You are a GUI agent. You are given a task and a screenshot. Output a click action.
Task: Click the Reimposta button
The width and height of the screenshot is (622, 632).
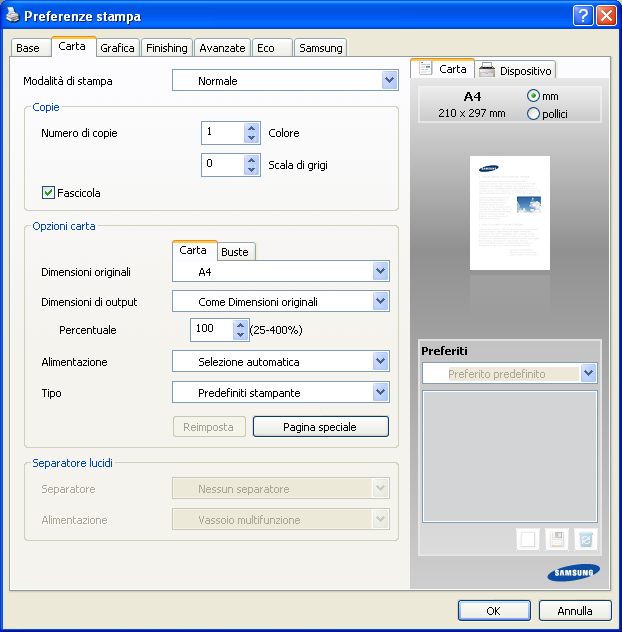tap(209, 426)
